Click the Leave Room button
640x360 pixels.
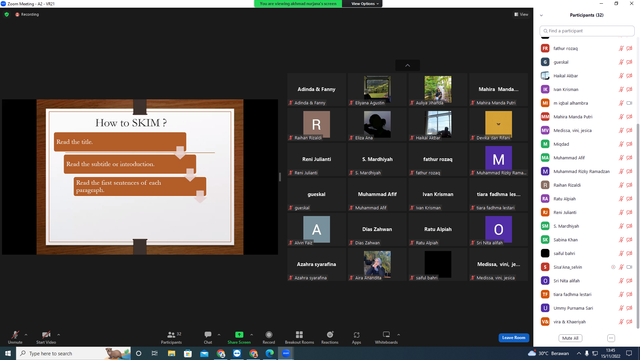pyautogui.click(x=513, y=338)
